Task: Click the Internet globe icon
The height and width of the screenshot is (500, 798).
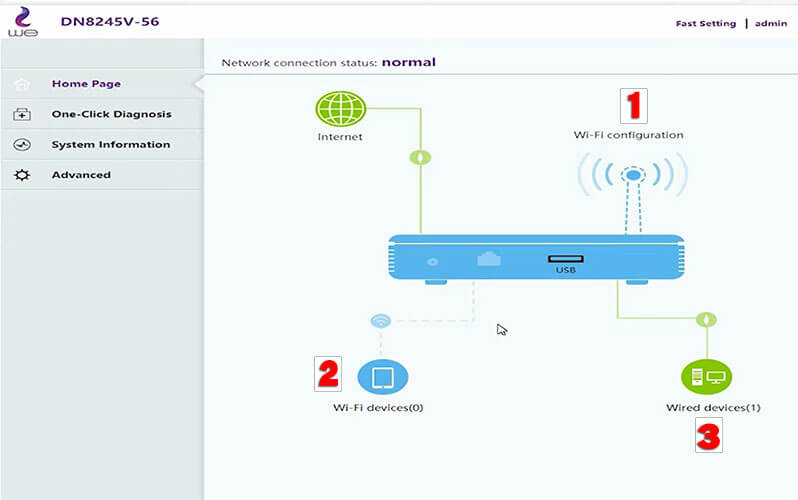Action: tap(340, 109)
